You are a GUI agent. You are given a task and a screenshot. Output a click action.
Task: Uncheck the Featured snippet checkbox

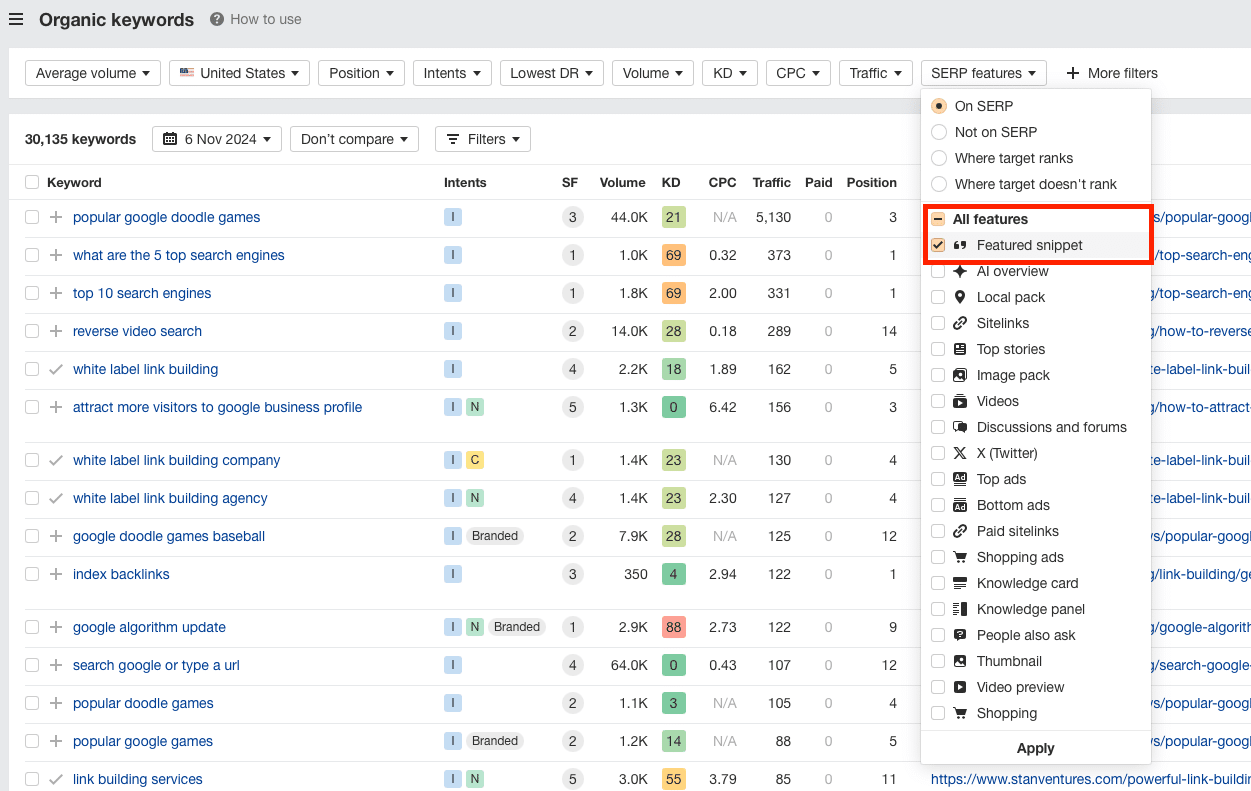[x=938, y=245]
